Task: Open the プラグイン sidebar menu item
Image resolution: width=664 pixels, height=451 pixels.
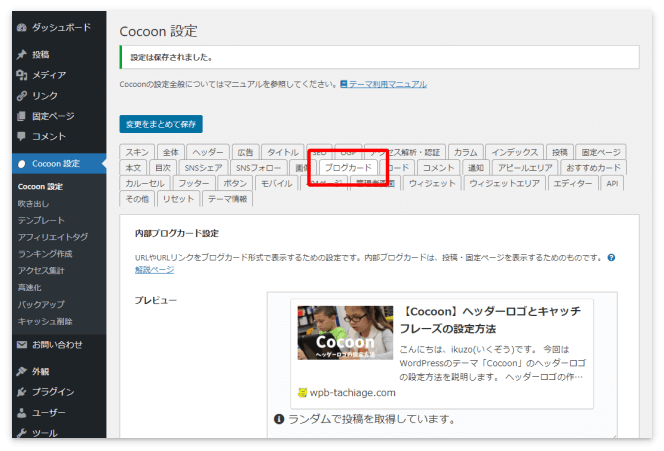Action: 59,392
